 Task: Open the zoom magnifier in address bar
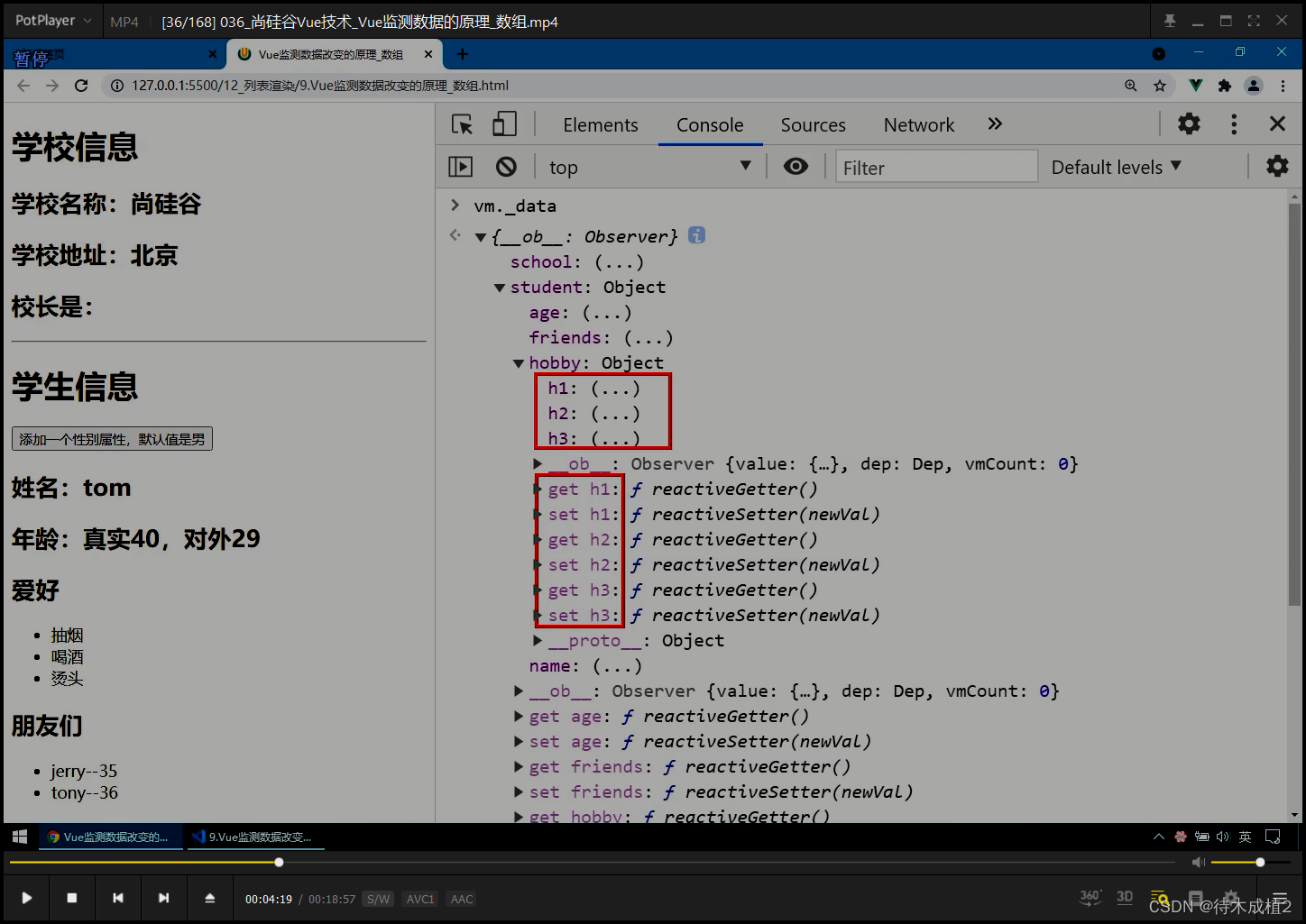point(1131,86)
